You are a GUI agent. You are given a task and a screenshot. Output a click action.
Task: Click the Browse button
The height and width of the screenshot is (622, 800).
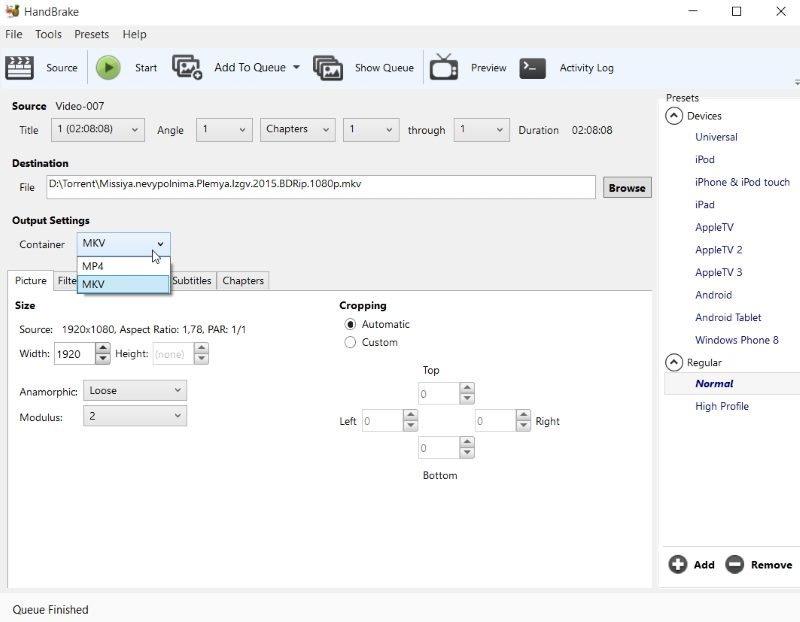[627, 188]
